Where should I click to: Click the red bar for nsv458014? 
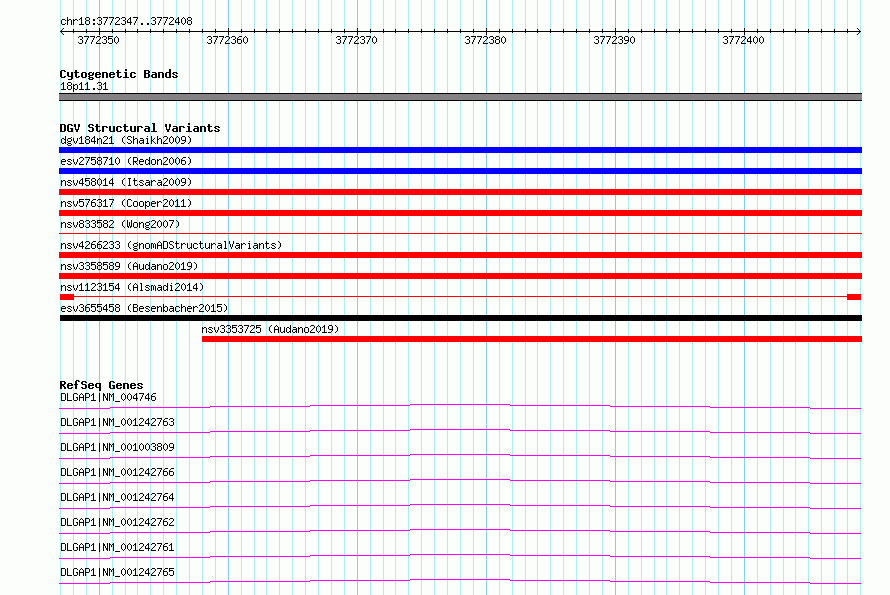(x=460, y=192)
